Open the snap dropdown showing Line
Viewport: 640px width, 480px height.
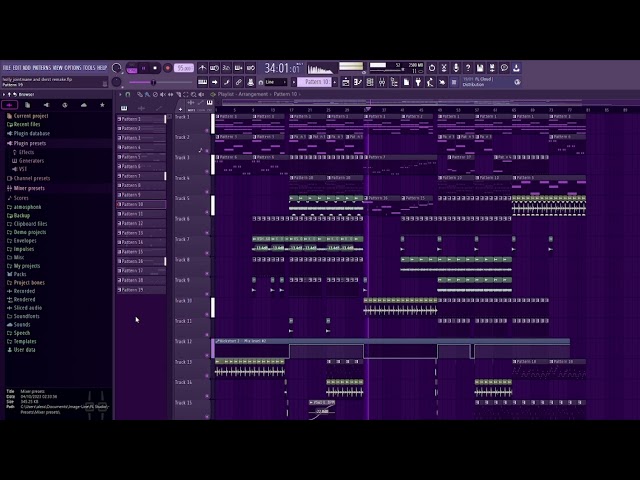276,82
